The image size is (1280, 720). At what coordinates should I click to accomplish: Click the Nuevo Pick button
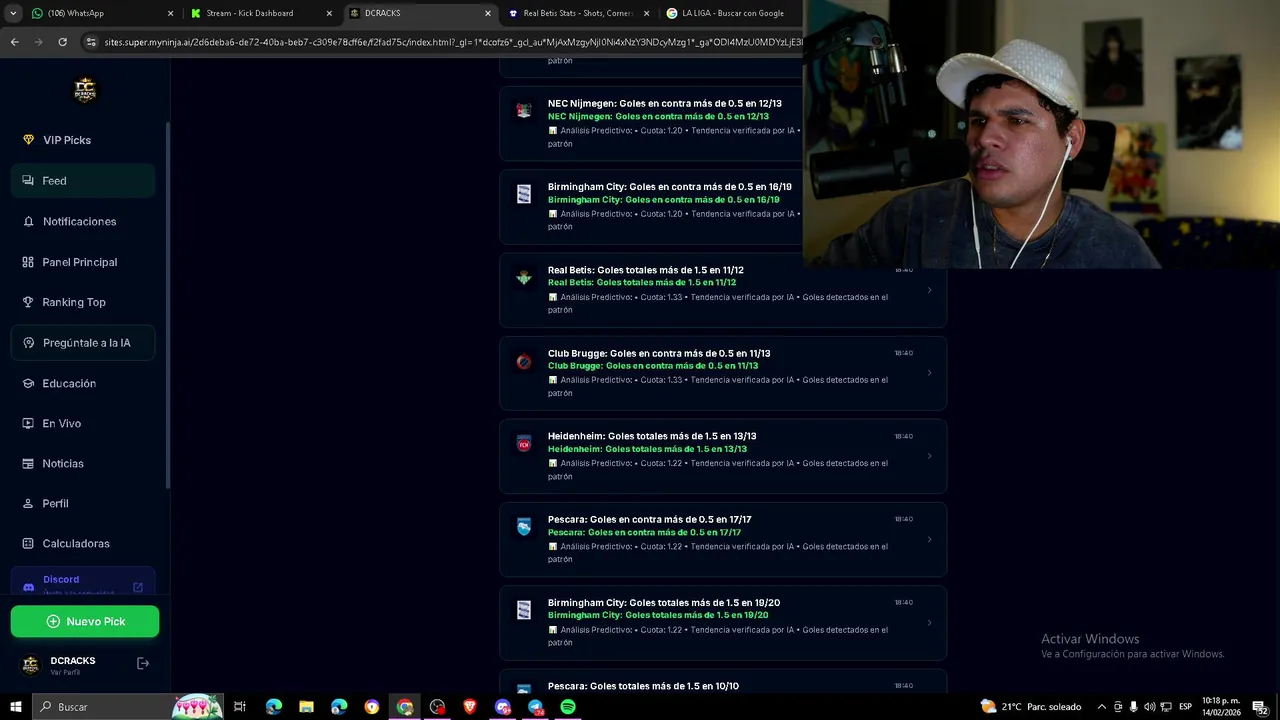(85, 621)
